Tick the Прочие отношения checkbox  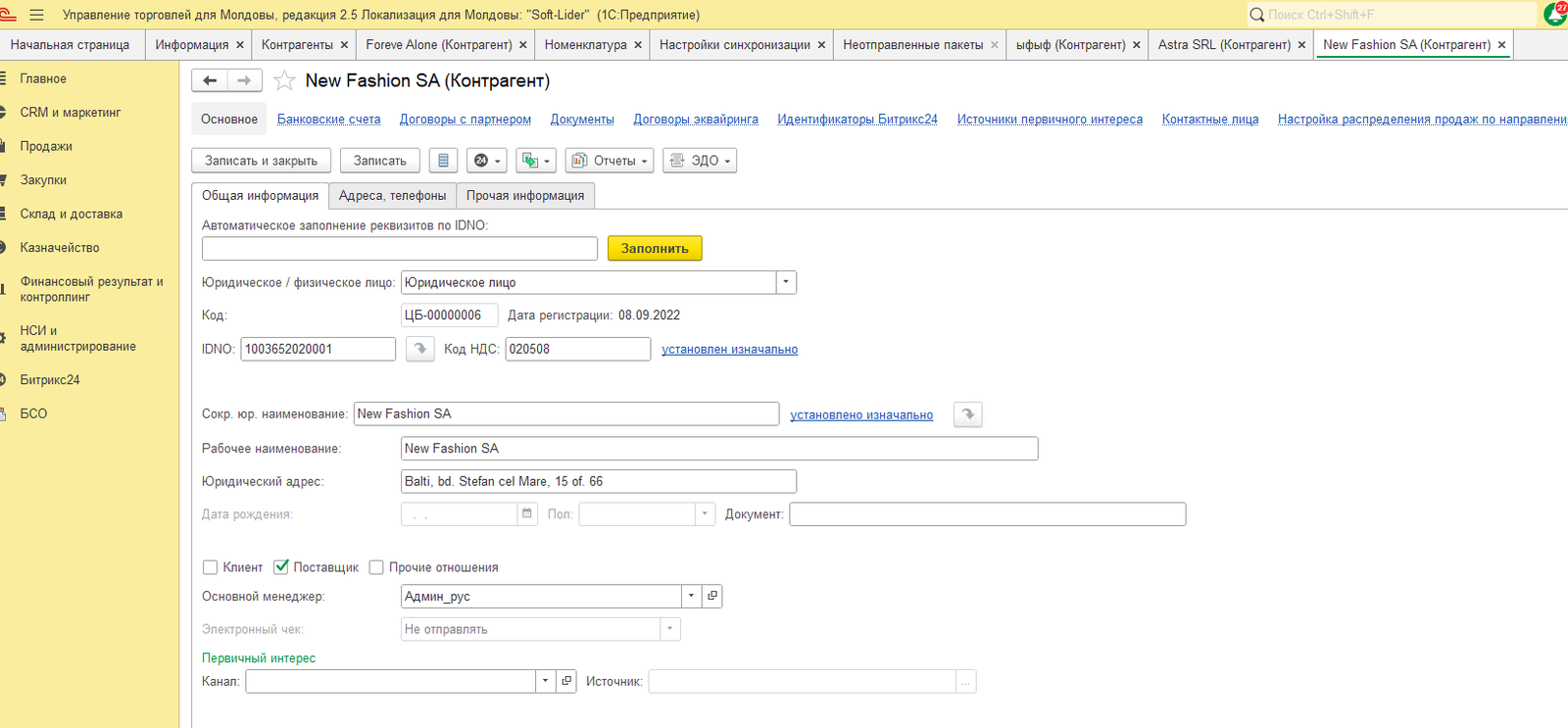pos(376,567)
